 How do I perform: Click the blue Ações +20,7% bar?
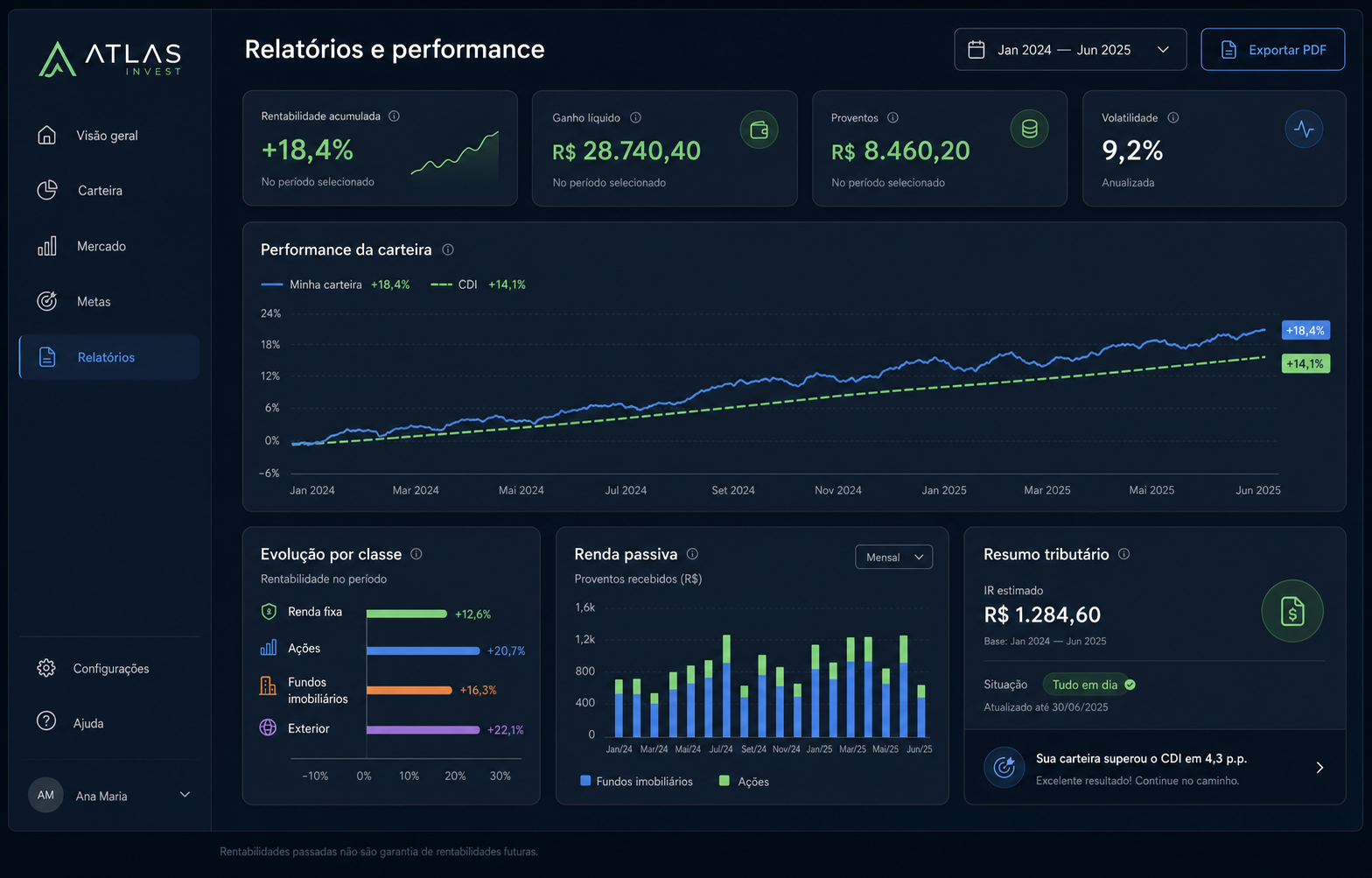click(423, 650)
